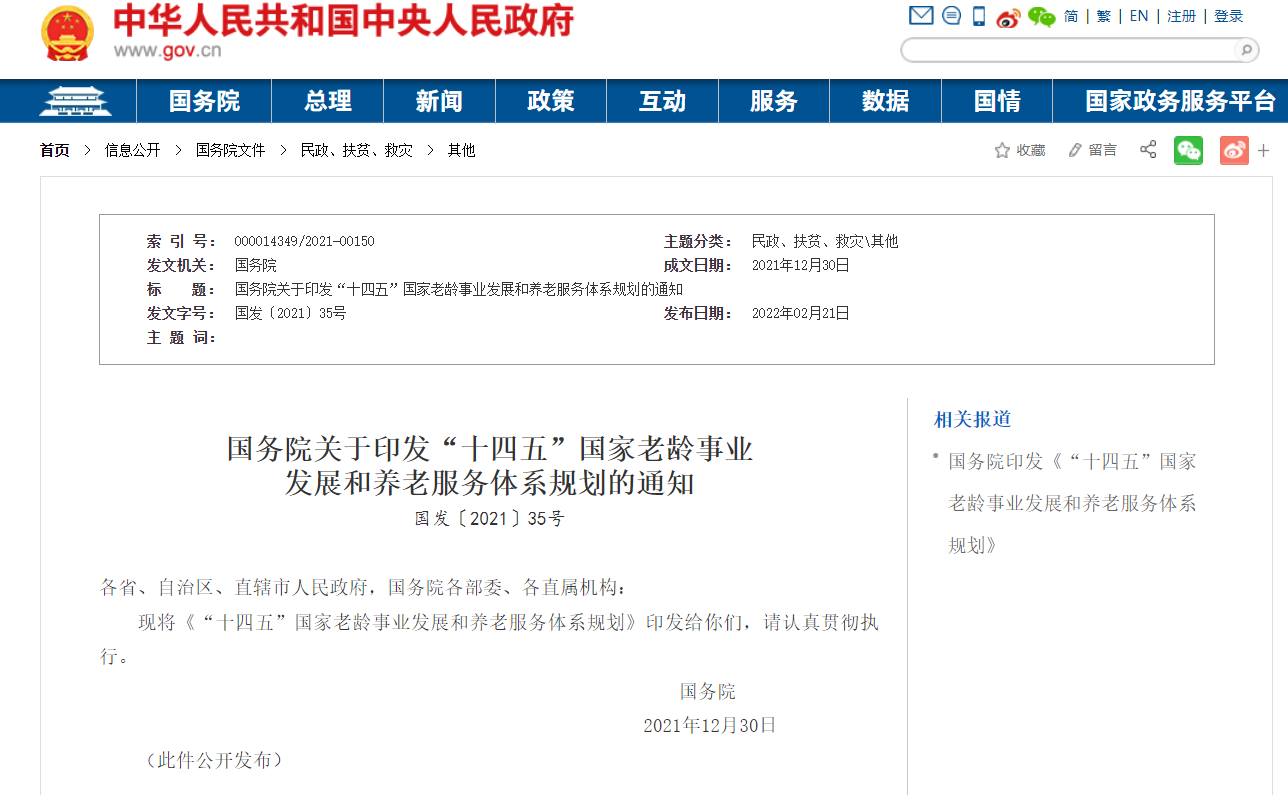Open the Weibo icon in the header
Screen dimensions: 1288x795
(x=1008, y=18)
